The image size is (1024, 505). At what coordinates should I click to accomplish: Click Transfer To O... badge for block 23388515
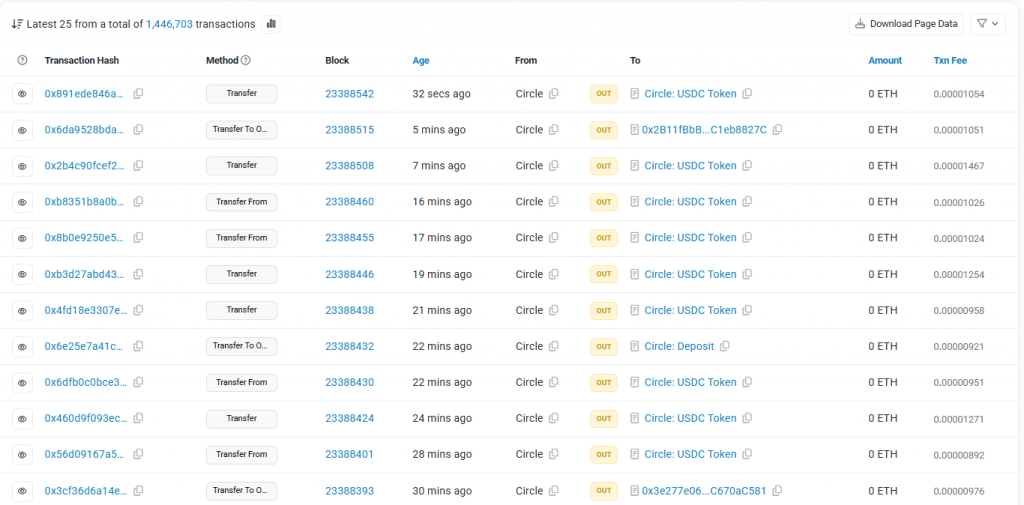click(x=242, y=130)
